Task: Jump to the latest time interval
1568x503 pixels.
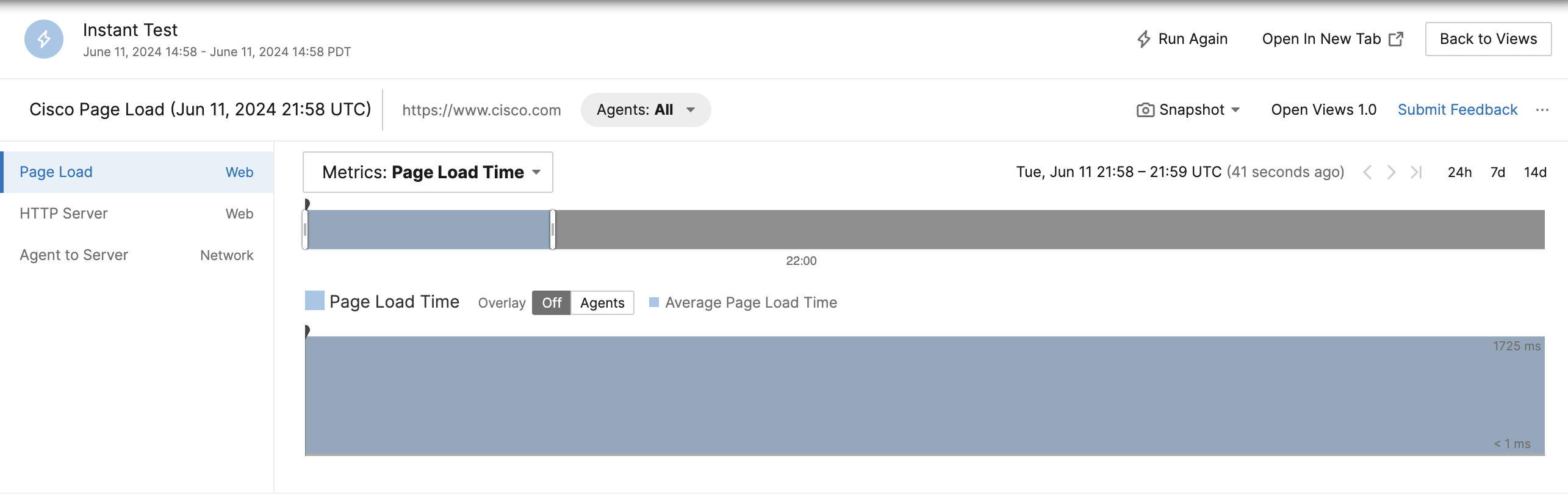Action: tap(1416, 172)
